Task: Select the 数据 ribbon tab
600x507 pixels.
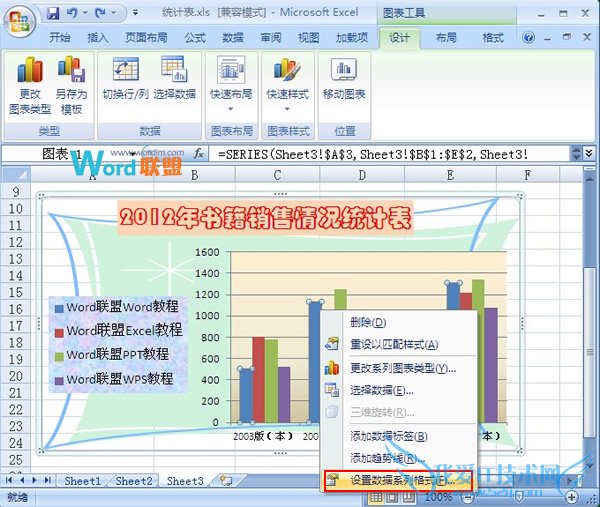Action: 233,37
